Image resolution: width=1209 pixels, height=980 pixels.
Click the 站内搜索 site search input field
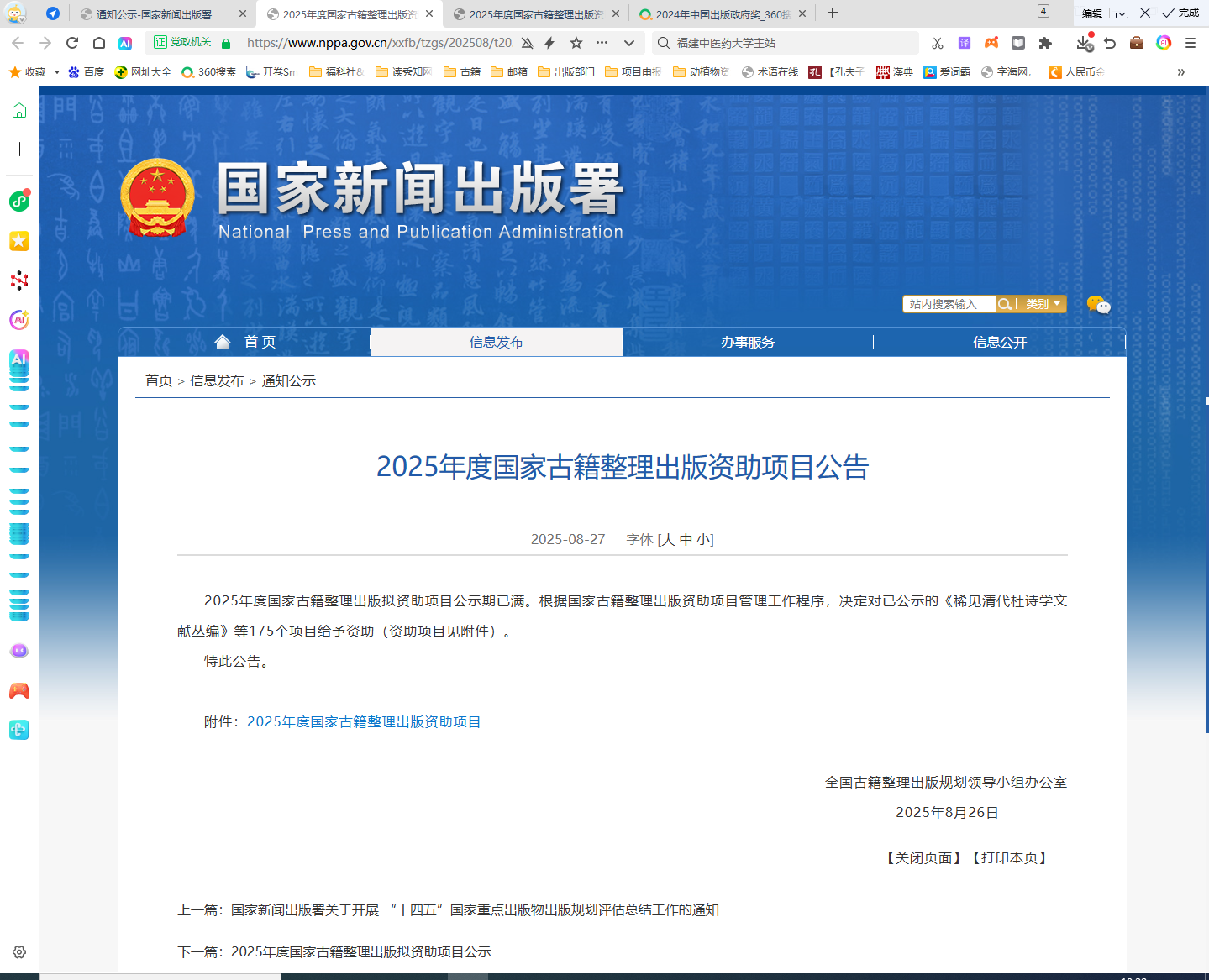[949, 304]
